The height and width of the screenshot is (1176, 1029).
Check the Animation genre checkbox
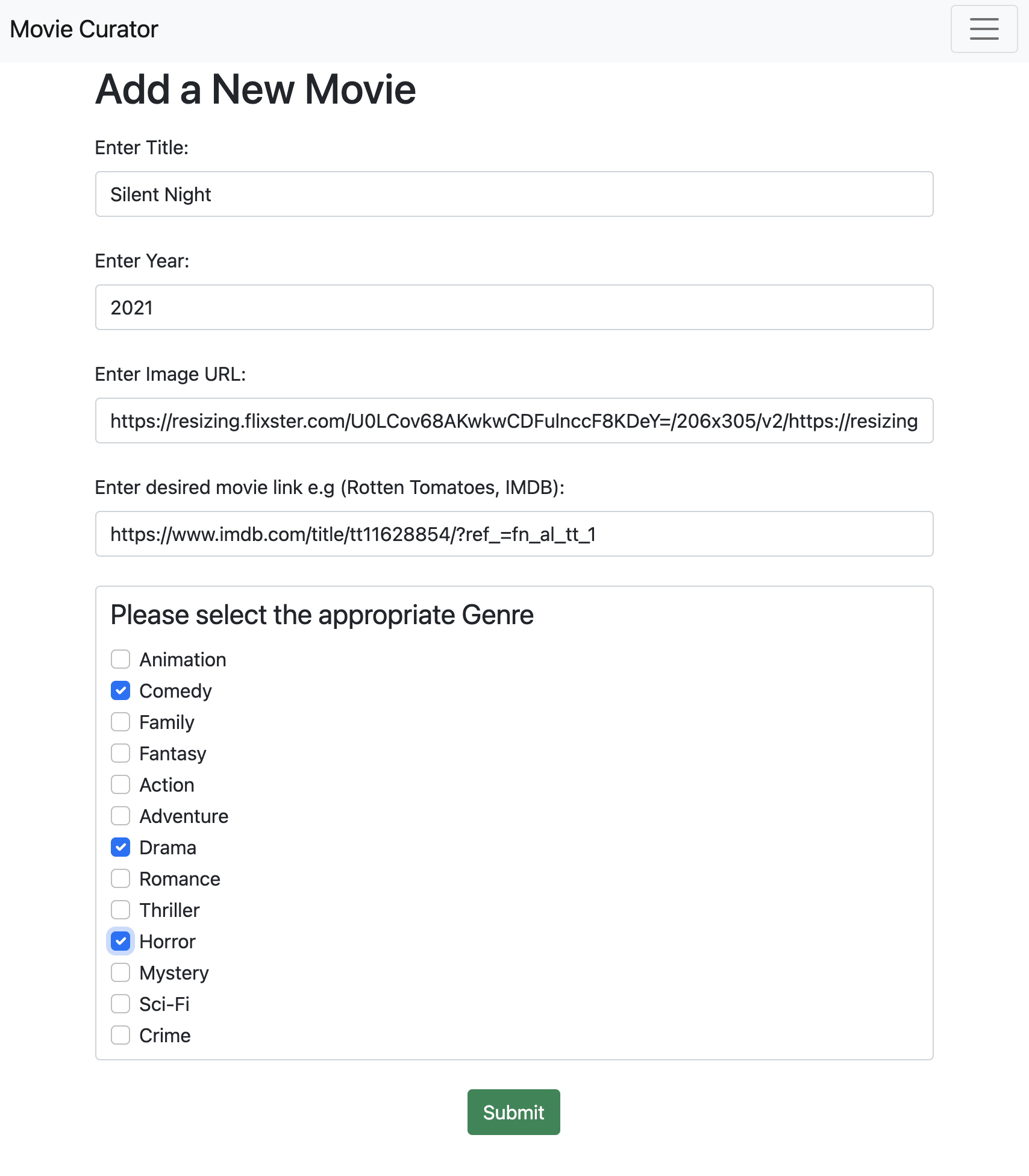[120, 659]
